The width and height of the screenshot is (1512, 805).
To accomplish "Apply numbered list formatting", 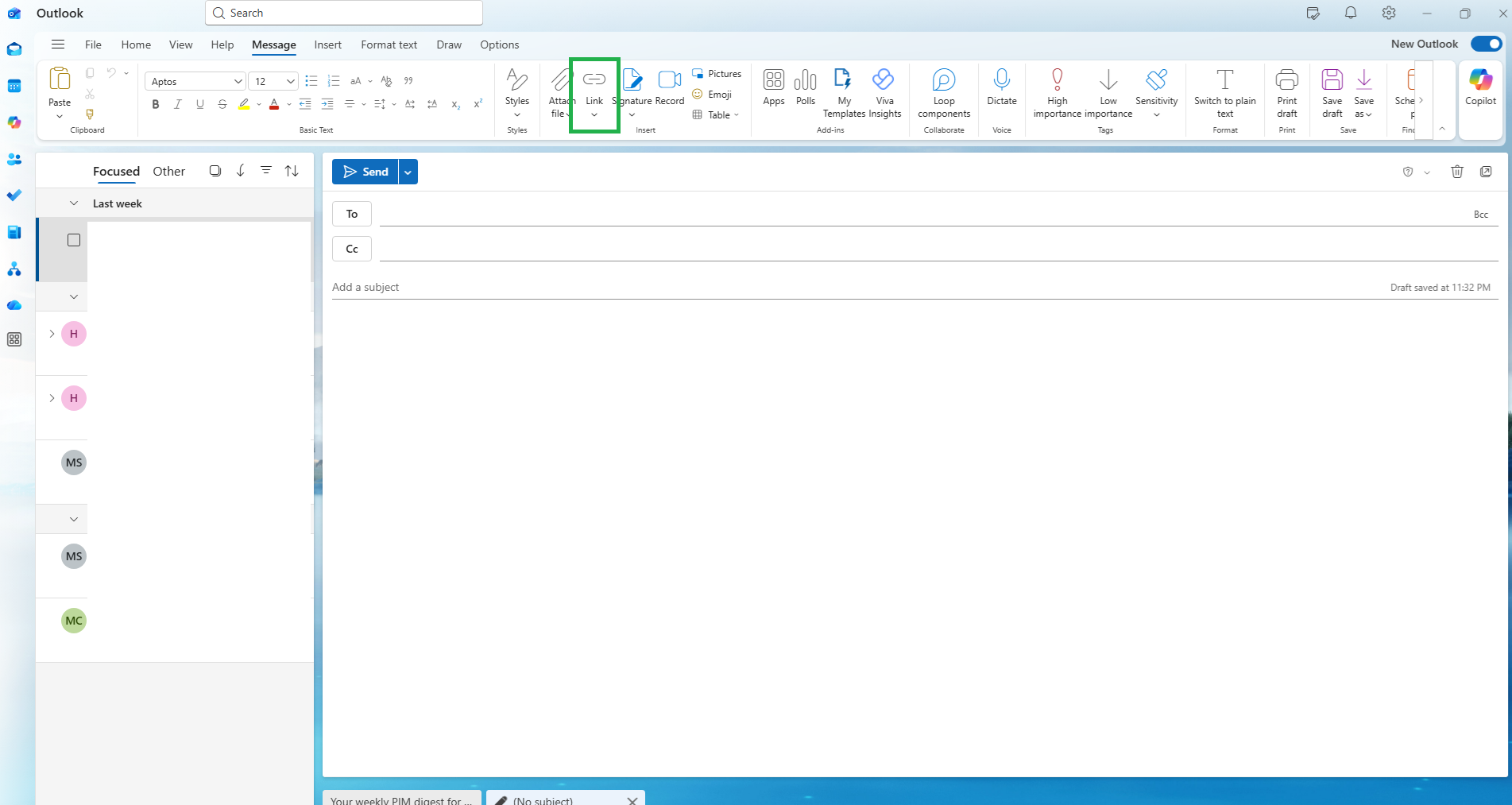I will click(x=334, y=81).
